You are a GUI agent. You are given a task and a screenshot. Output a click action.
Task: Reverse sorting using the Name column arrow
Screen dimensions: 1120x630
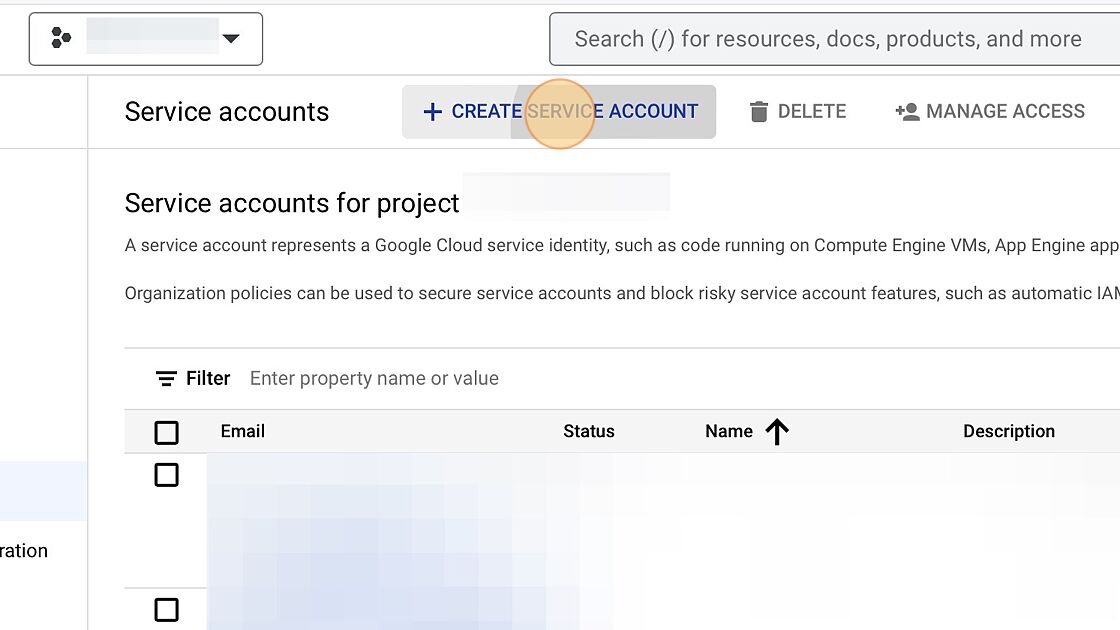[777, 431]
